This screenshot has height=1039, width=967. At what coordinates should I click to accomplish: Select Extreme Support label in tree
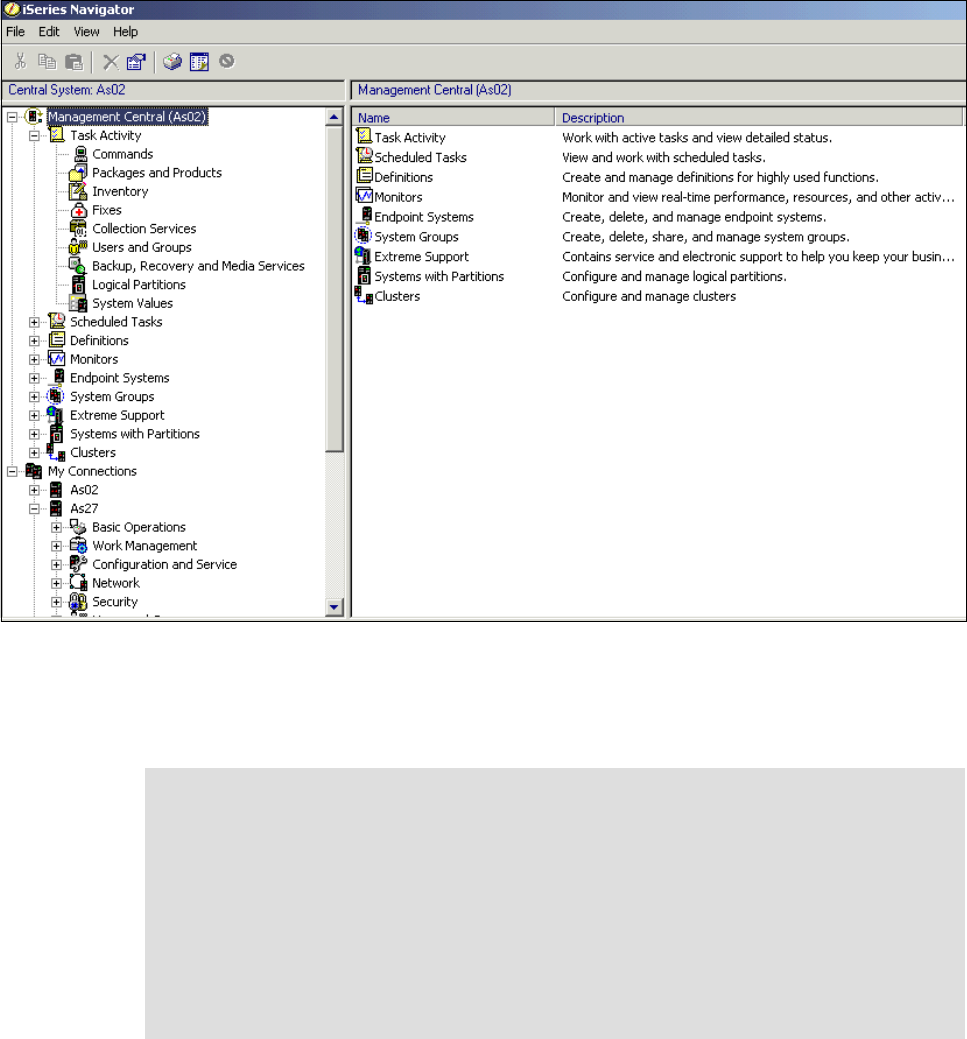pyautogui.click(x=117, y=415)
